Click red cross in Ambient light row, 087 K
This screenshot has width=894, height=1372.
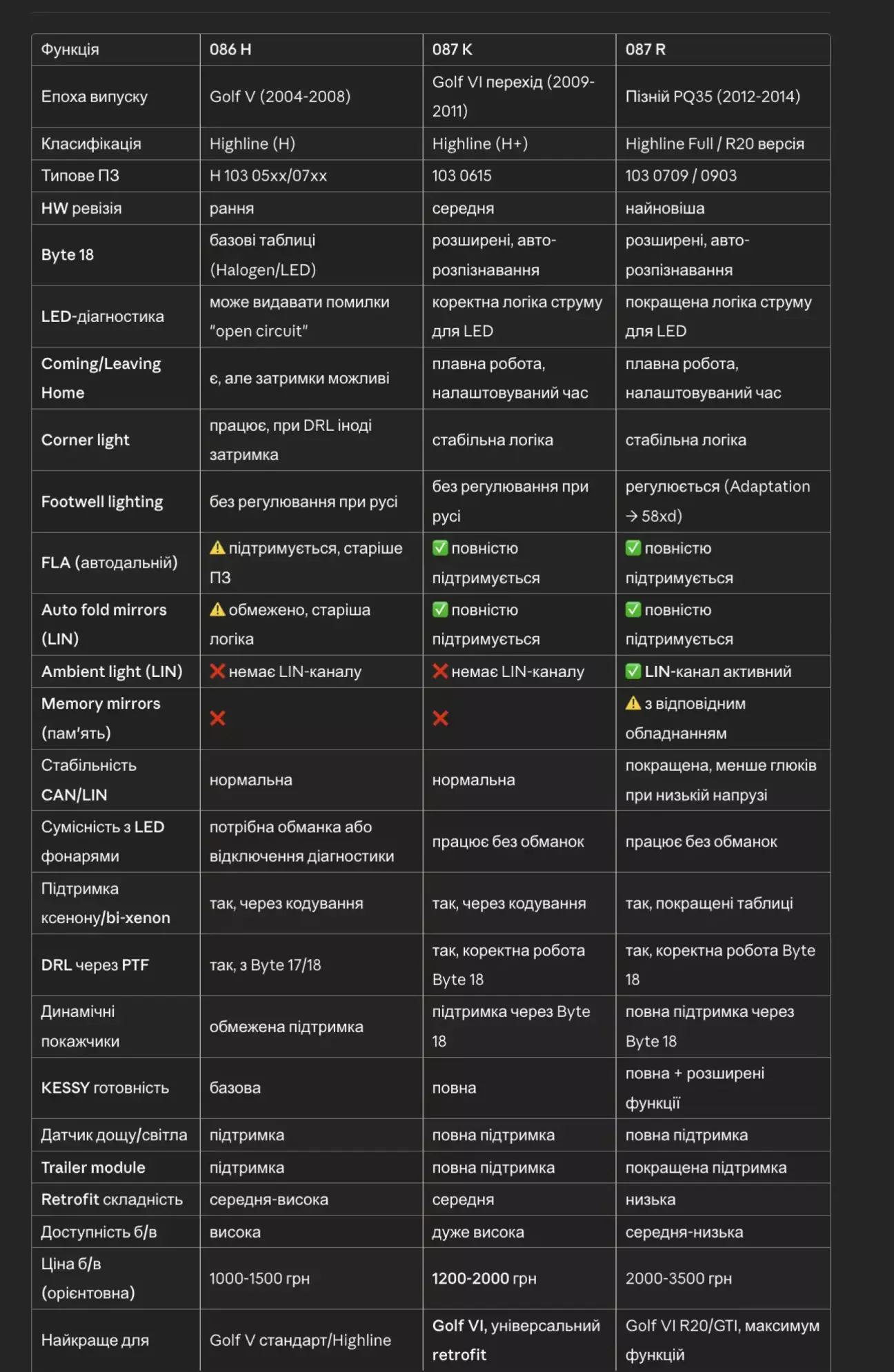tap(440, 671)
